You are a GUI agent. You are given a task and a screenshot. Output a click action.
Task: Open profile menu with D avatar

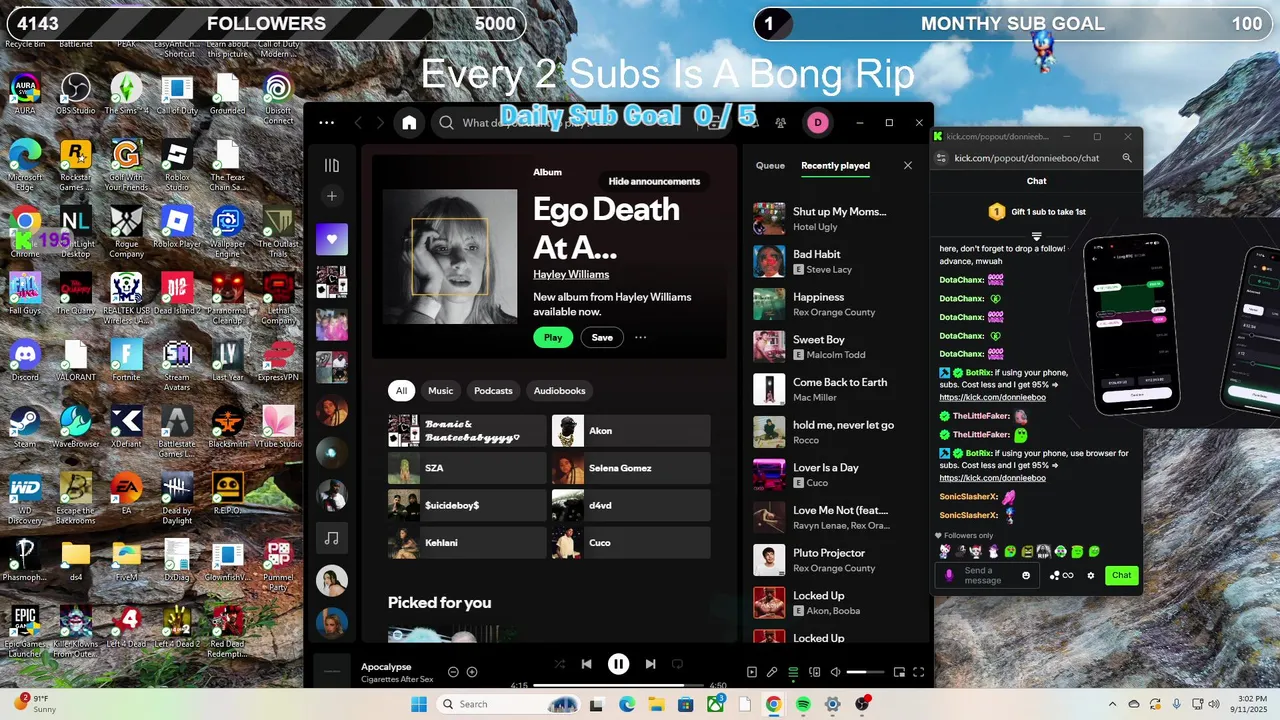[x=818, y=122]
